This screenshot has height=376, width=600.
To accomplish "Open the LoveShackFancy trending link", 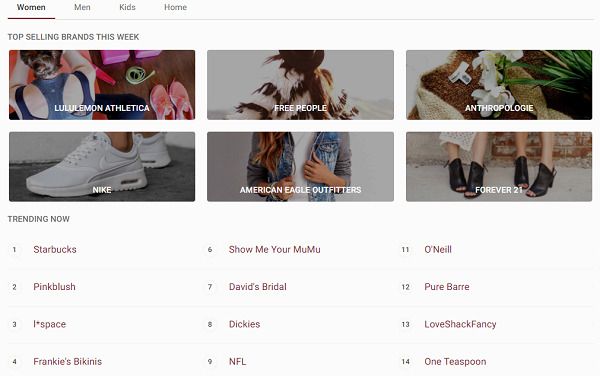I will (x=460, y=324).
